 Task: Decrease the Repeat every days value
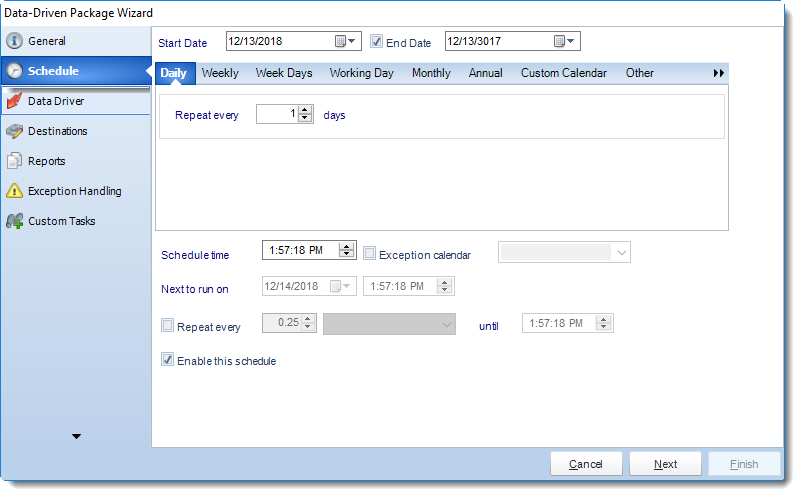[x=305, y=118]
